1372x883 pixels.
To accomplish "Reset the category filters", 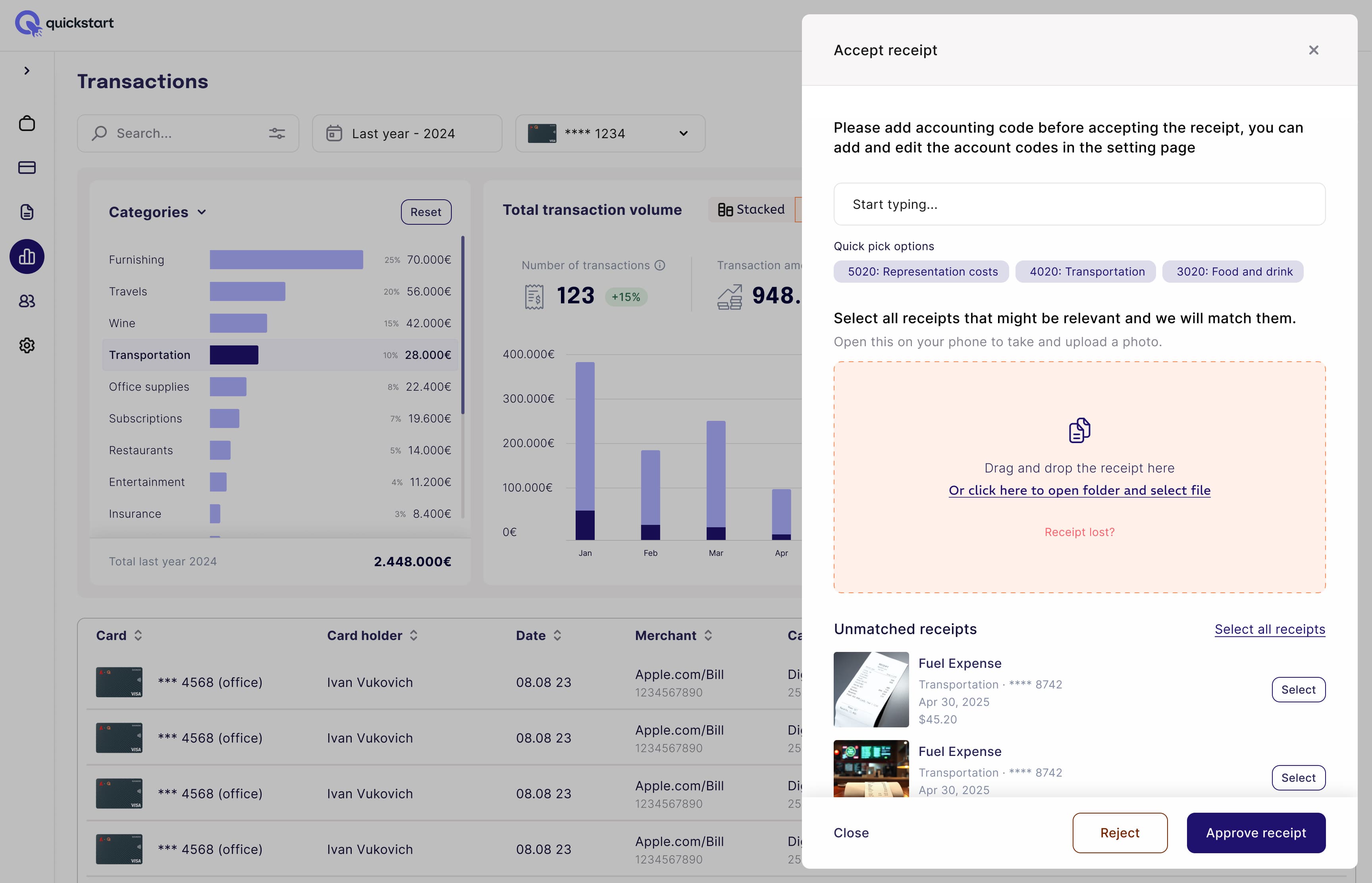I will tap(426, 212).
